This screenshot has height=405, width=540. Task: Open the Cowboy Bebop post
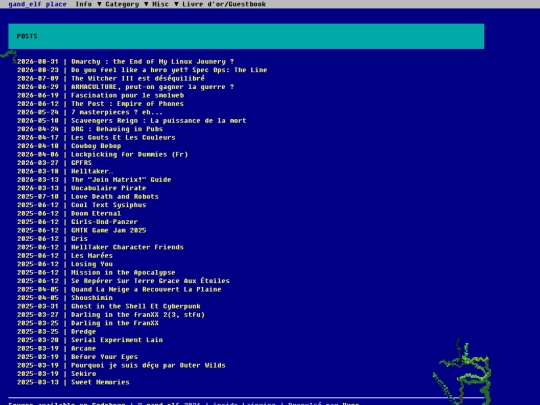click(x=96, y=146)
